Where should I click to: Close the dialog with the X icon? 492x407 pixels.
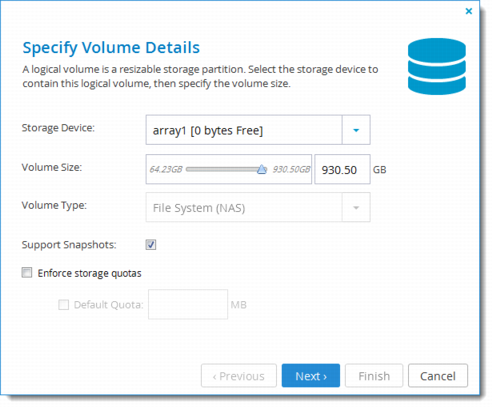(x=469, y=11)
